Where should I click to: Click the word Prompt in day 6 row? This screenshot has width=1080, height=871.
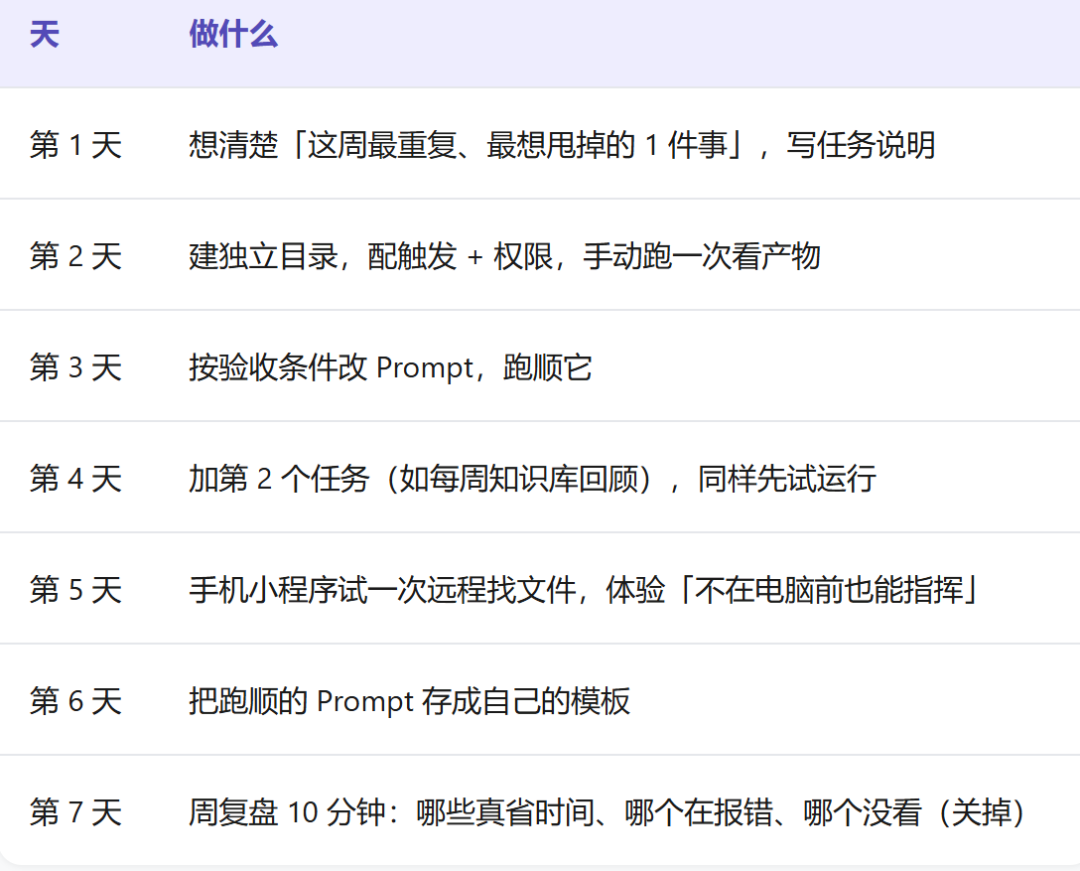pyautogui.click(x=365, y=702)
